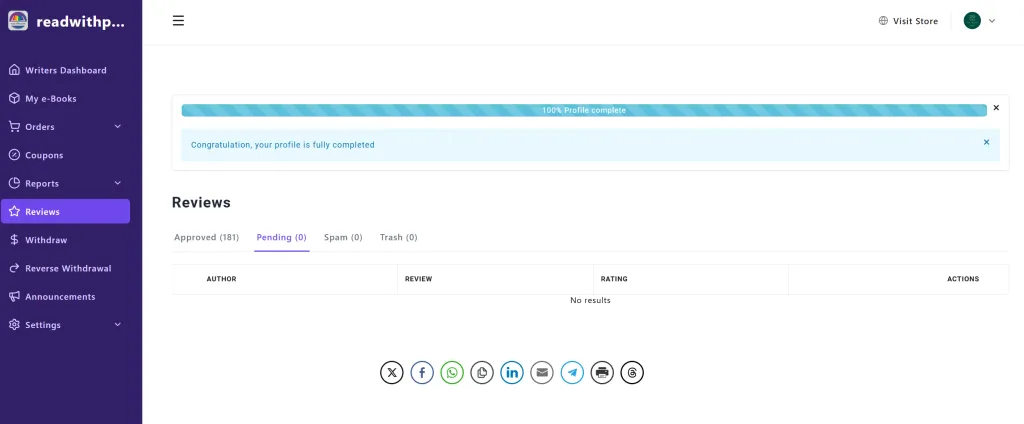The height and width of the screenshot is (424, 1024).
Task: Click the copy link share icon
Action: click(482, 373)
